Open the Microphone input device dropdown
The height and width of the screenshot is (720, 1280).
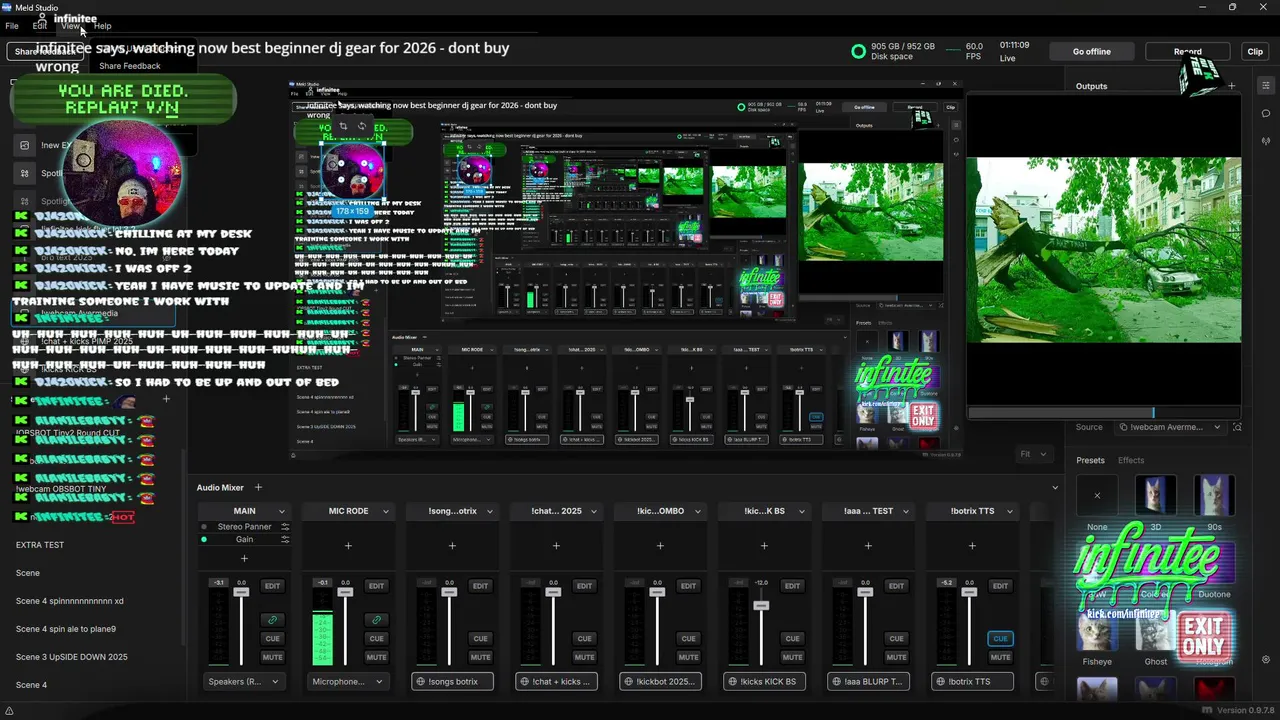point(348,681)
